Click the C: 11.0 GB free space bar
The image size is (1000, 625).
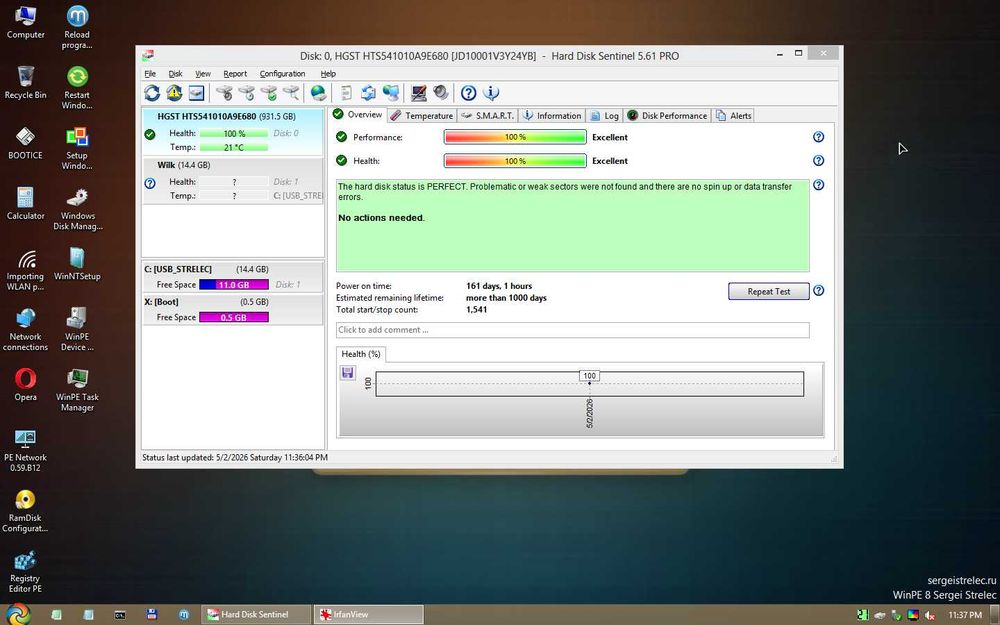233,285
